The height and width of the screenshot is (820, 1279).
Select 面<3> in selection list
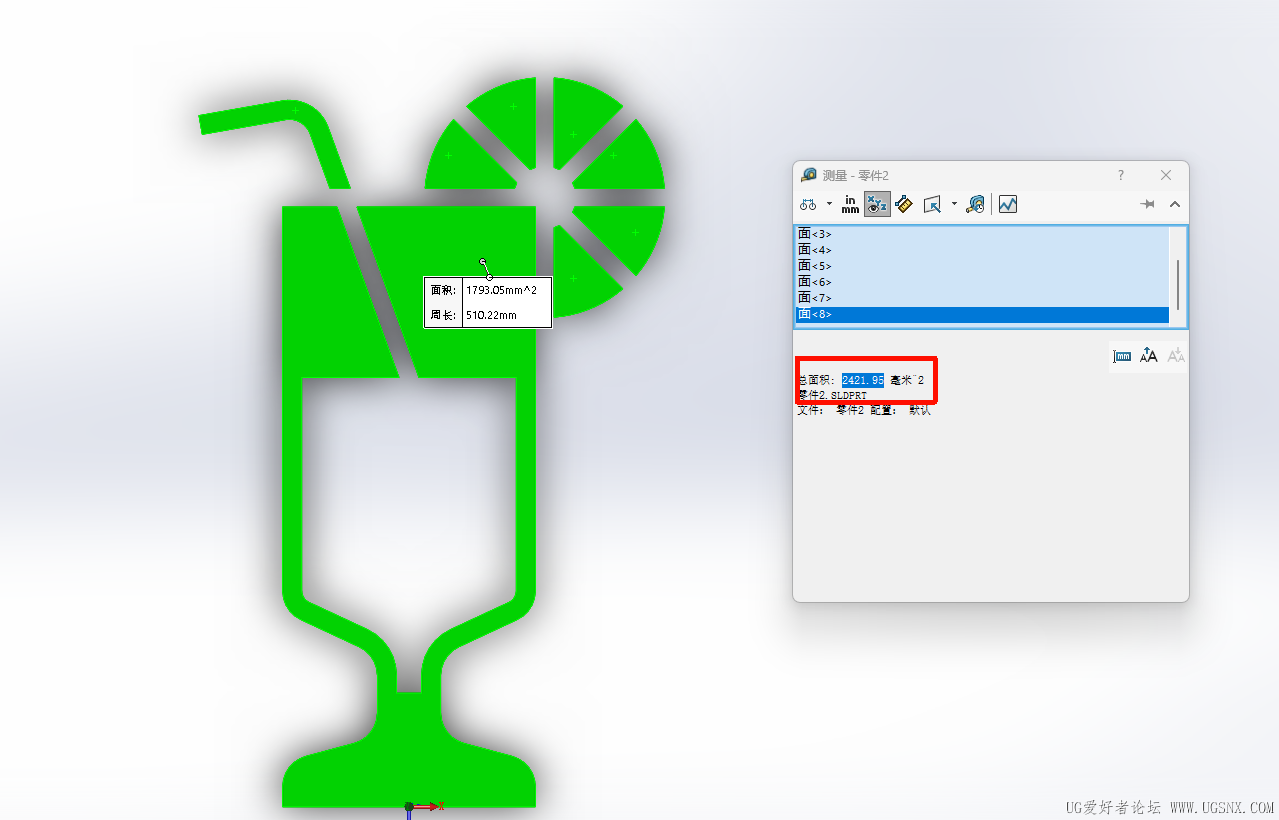click(982, 234)
